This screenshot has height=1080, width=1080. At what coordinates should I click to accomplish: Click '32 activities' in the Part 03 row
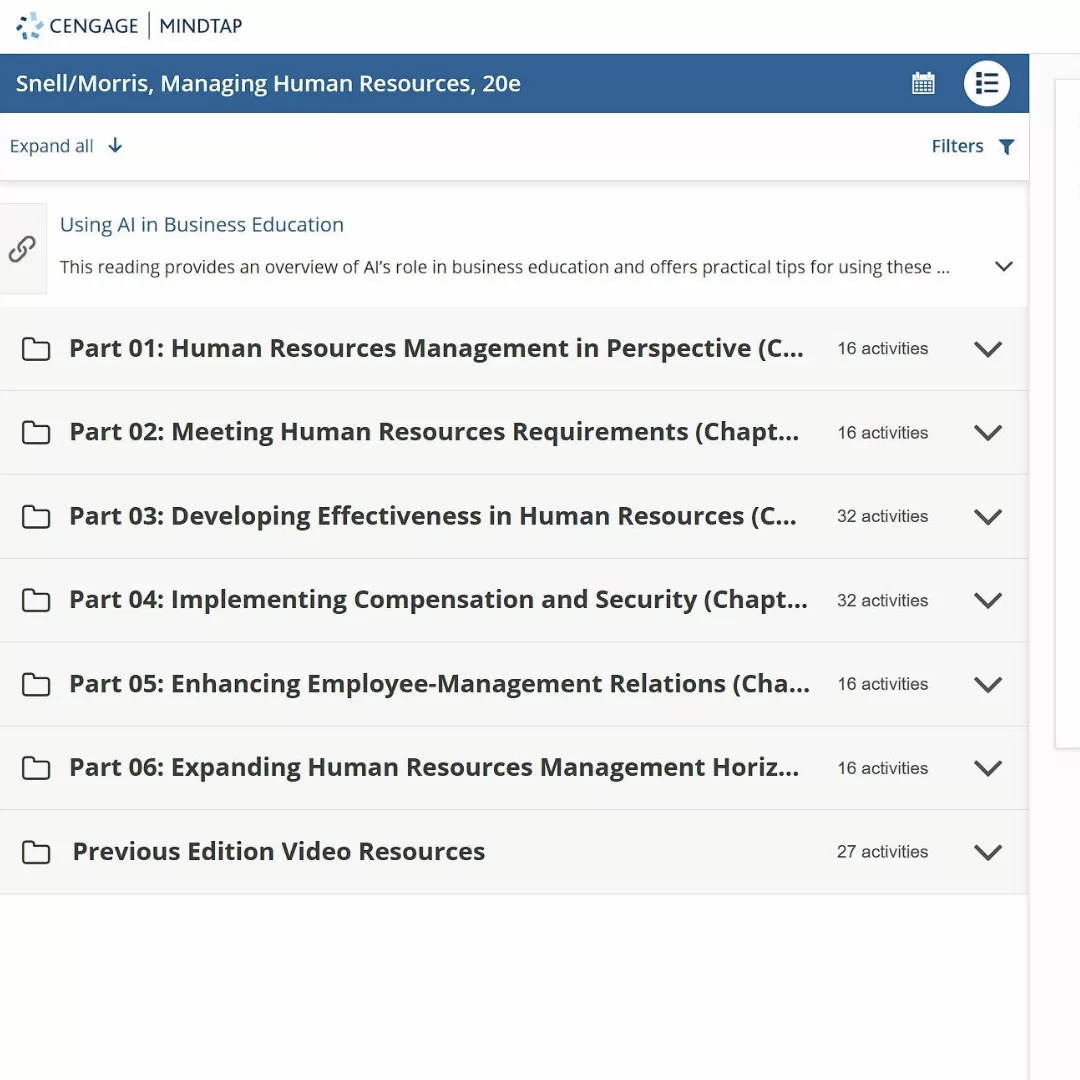[x=882, y=516]
